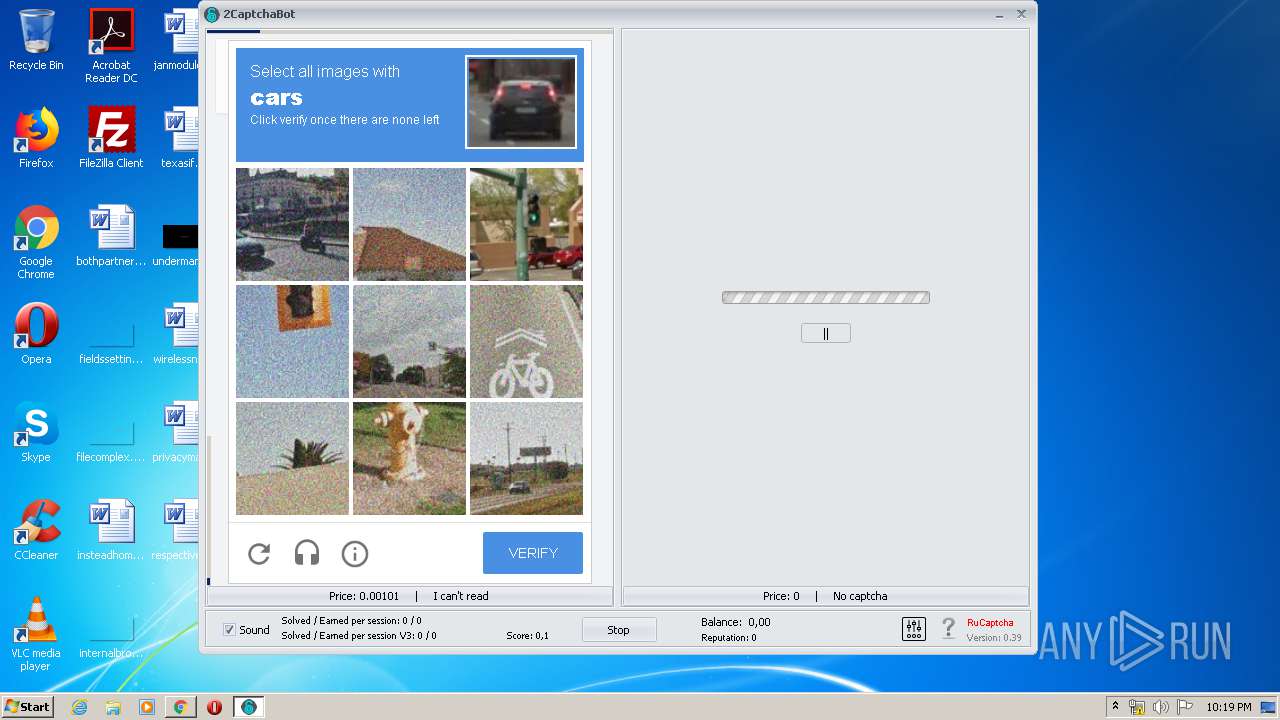Open the CCleaner desktop icon
The height and width of the screenshot is (720, 1280).
[x=36, y=530]
